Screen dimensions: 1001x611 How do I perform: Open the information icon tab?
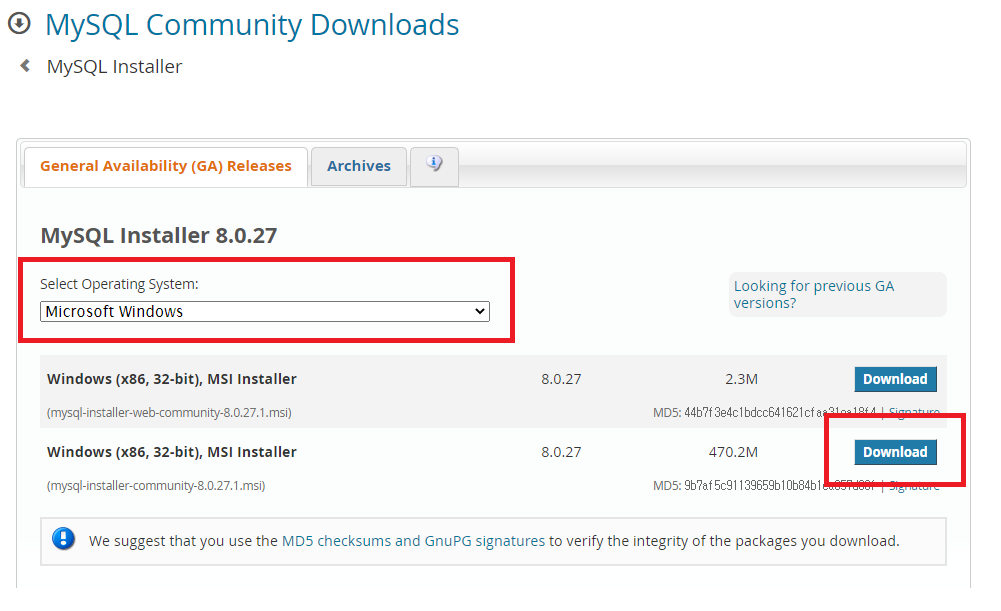[434, 166]
